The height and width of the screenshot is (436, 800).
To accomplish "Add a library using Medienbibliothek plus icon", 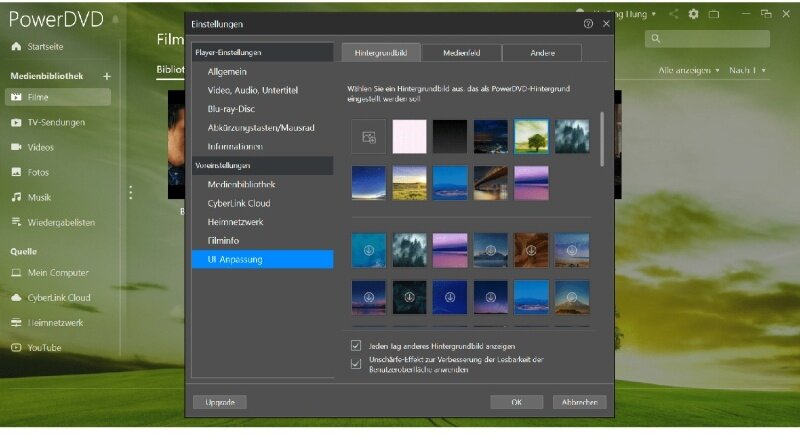I will point(107,76).
